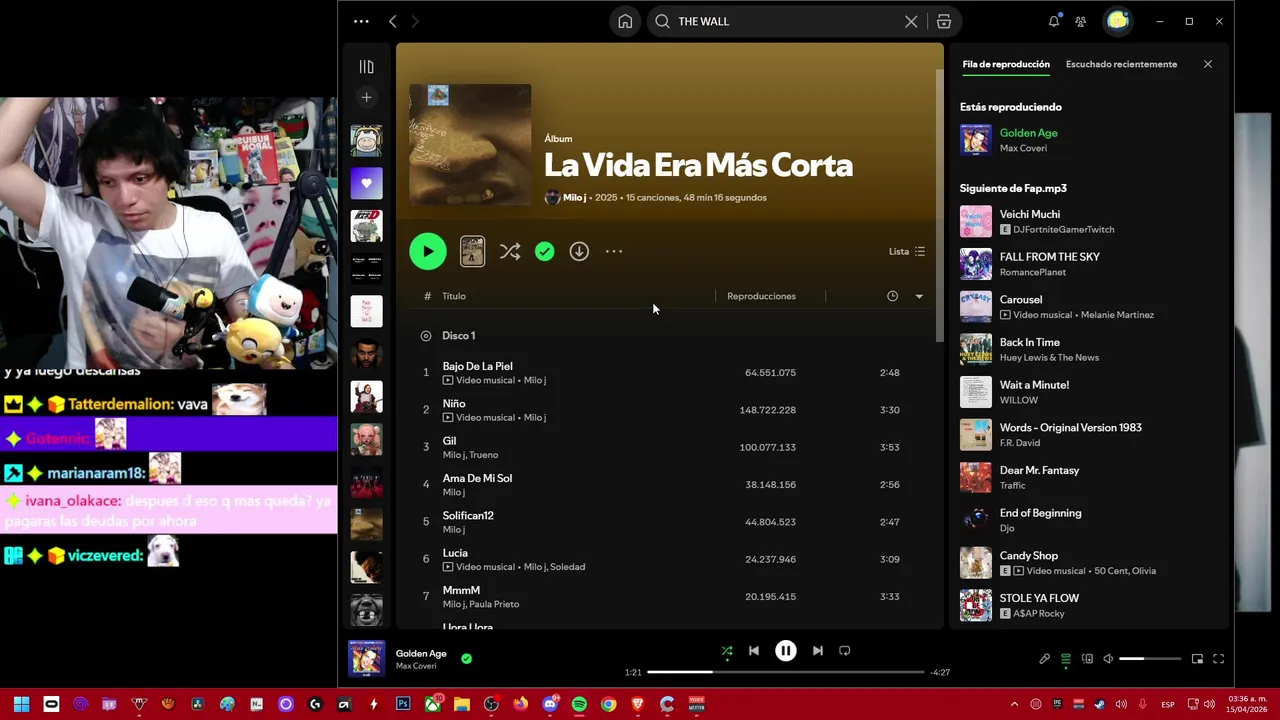
Task: Toggle album shuffle next to play button
Action: click(510, 251)
